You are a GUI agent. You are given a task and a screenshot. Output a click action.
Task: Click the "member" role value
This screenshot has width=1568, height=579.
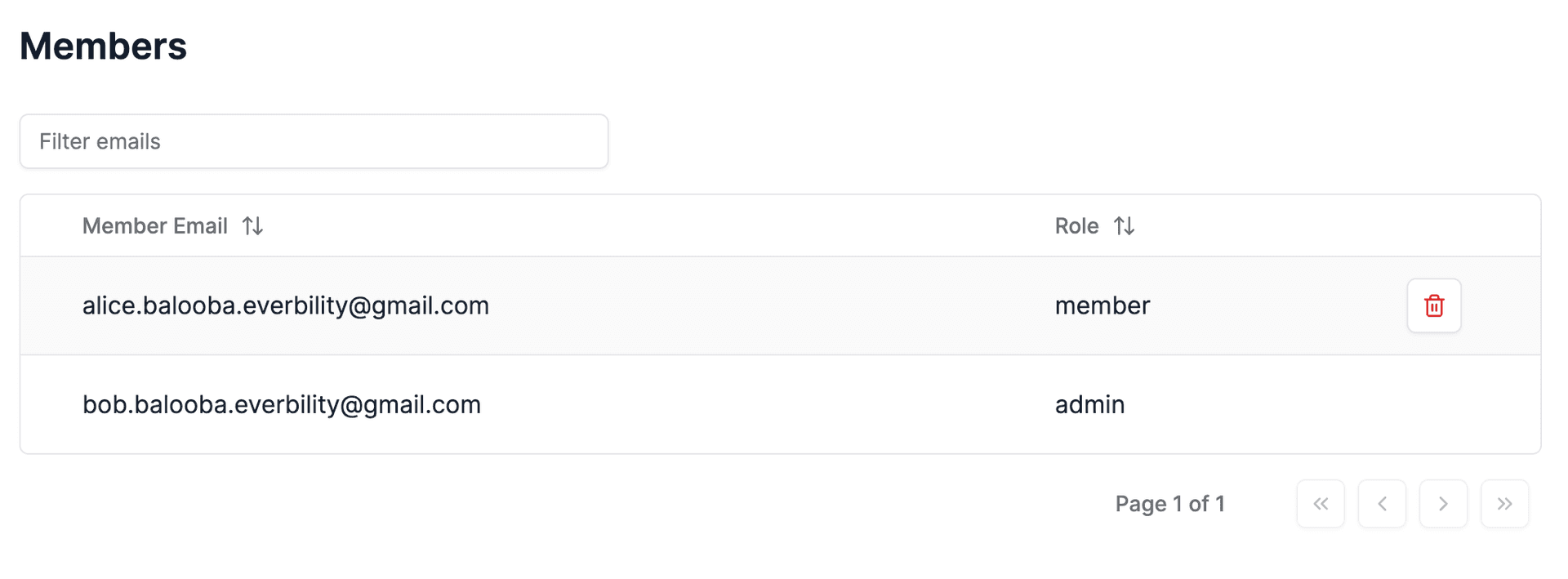tap(1102, 306)
